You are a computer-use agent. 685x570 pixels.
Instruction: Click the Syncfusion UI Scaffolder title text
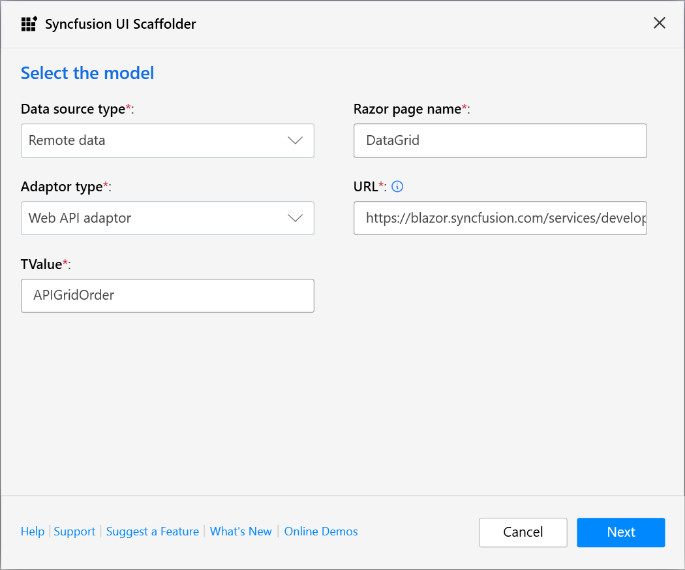[120, 24]
